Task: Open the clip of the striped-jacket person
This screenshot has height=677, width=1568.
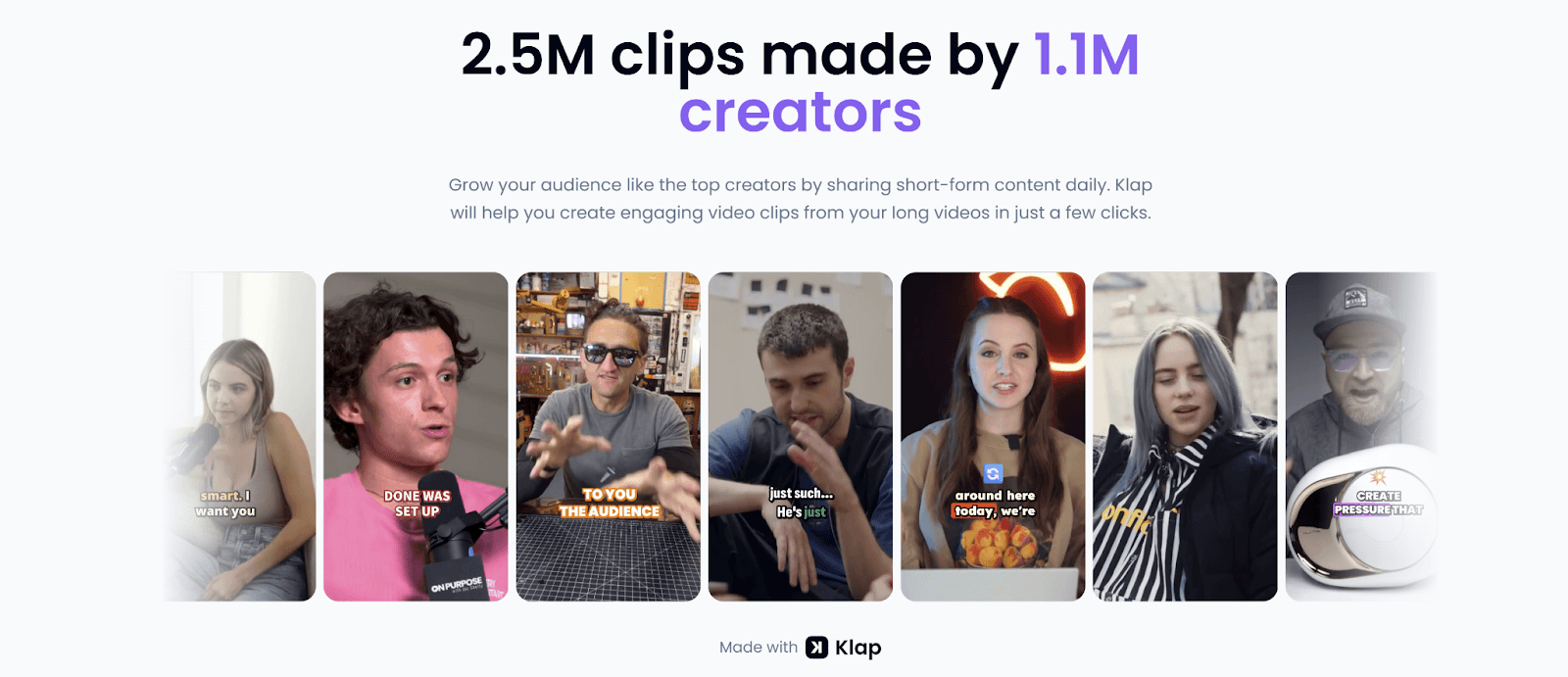Action: (1185, 437)
